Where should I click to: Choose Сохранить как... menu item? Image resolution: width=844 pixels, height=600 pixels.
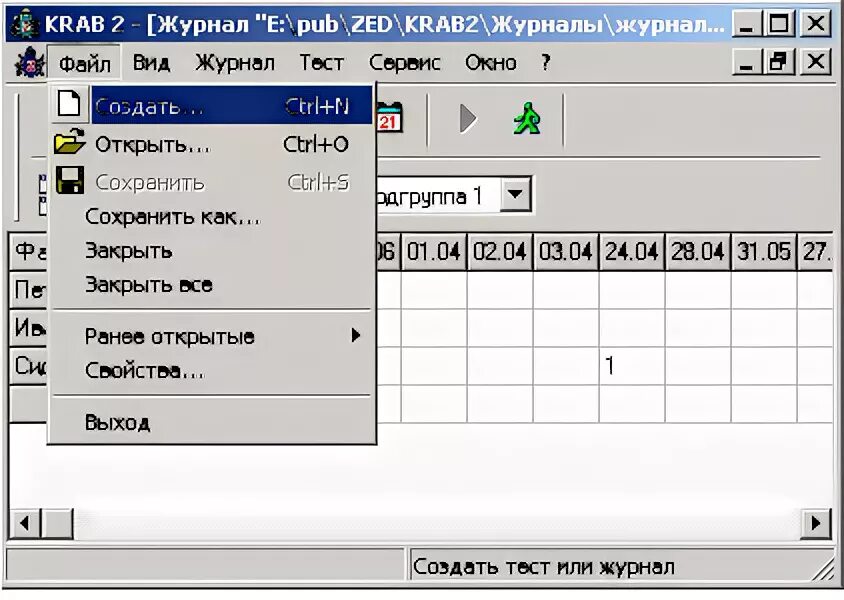click(212, 217)
